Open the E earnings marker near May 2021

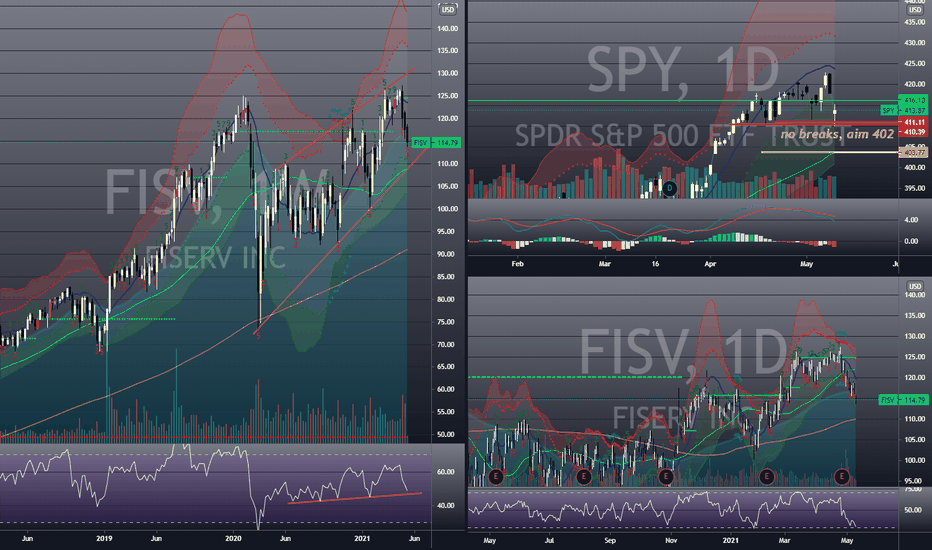coord(842,476)
